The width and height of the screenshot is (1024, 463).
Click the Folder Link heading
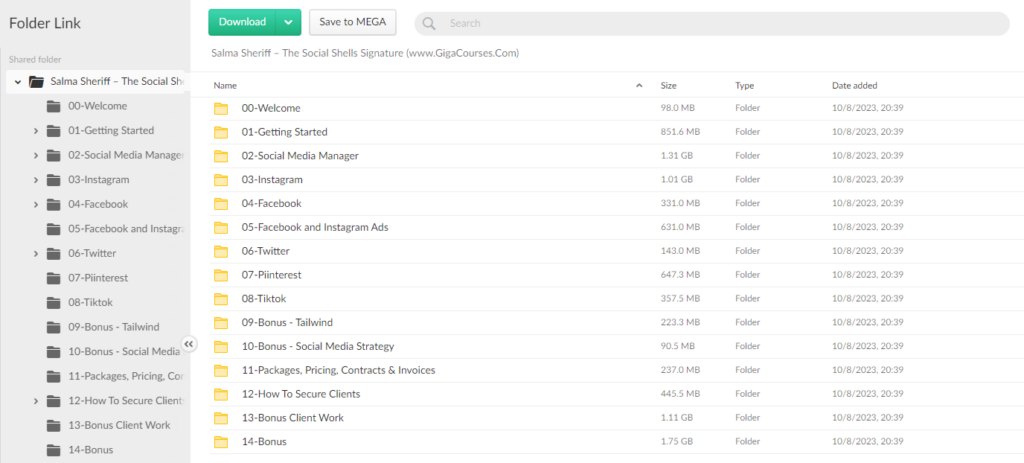45,24
